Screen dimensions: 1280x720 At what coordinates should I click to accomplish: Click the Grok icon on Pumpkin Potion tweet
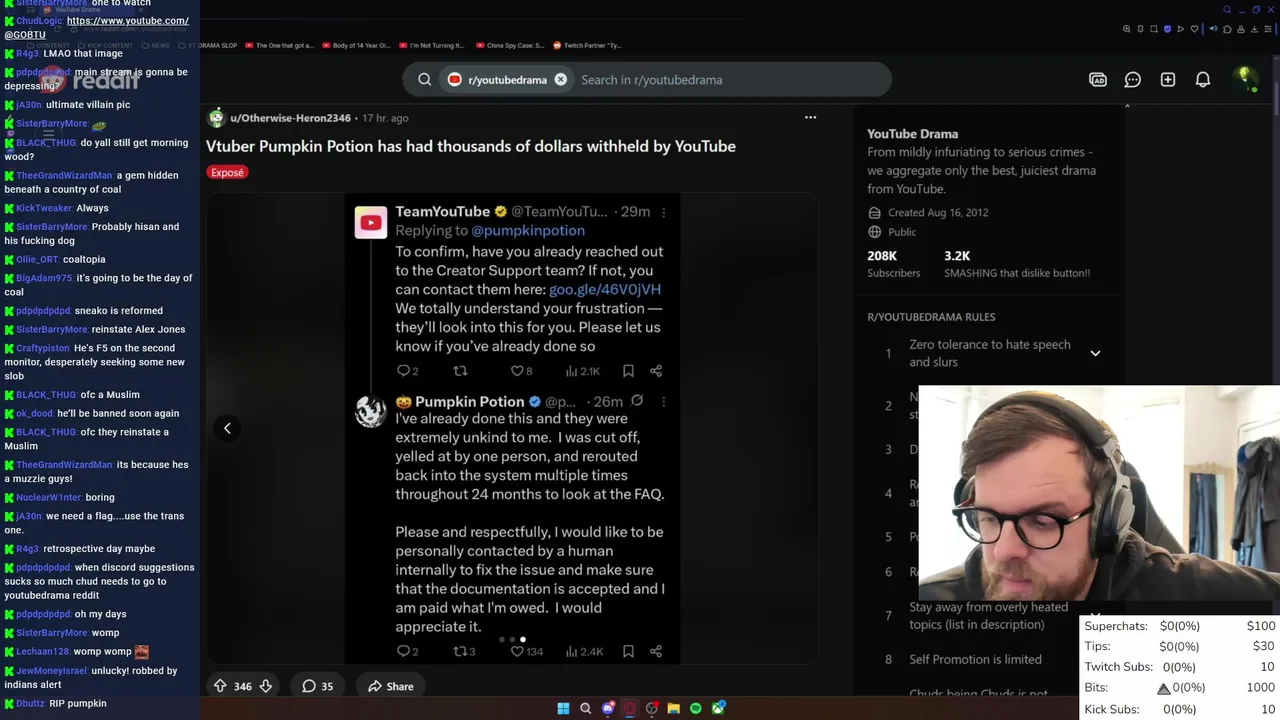click(x=636, y=401)
